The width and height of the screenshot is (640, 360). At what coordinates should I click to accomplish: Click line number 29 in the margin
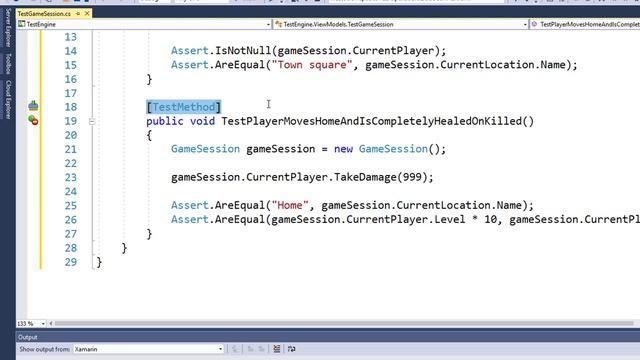point(71,262)
